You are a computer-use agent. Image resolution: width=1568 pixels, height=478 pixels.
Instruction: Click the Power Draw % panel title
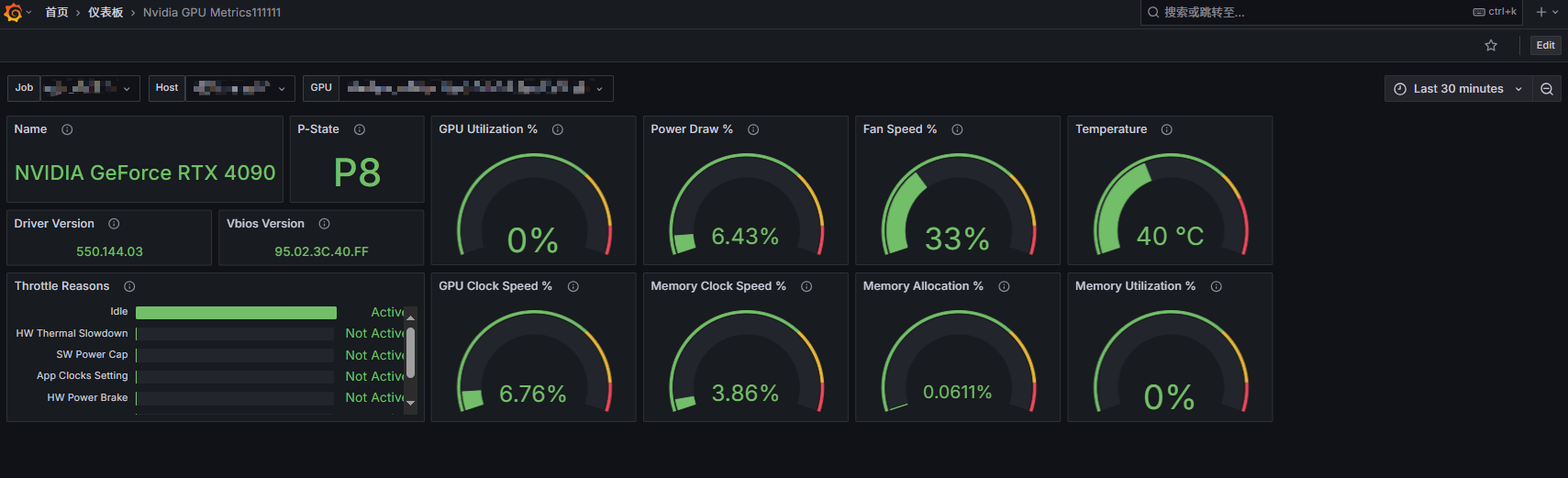click(692, 129)
